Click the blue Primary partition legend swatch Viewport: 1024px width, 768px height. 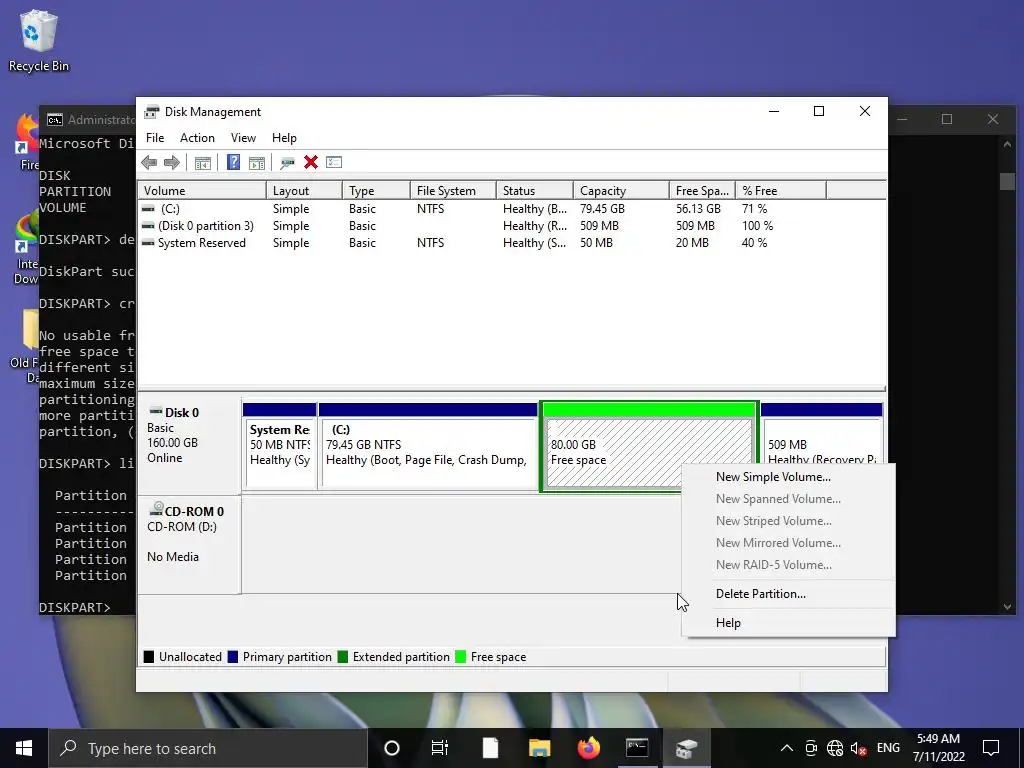232,657
